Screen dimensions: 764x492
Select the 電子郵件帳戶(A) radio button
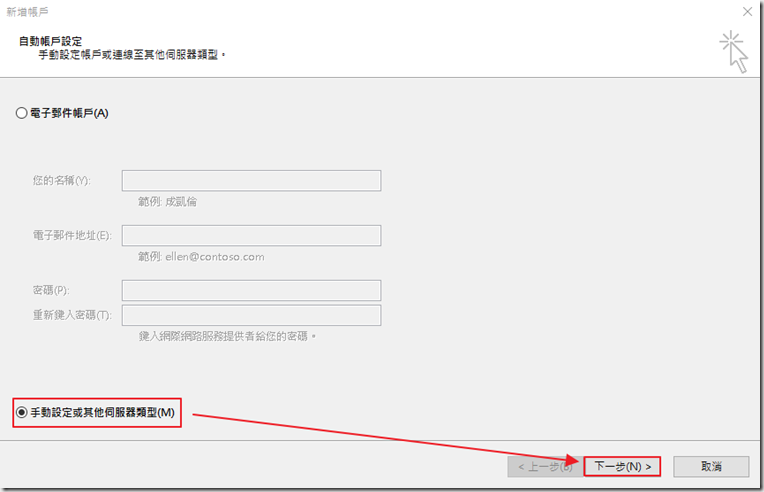pos(22,113)
